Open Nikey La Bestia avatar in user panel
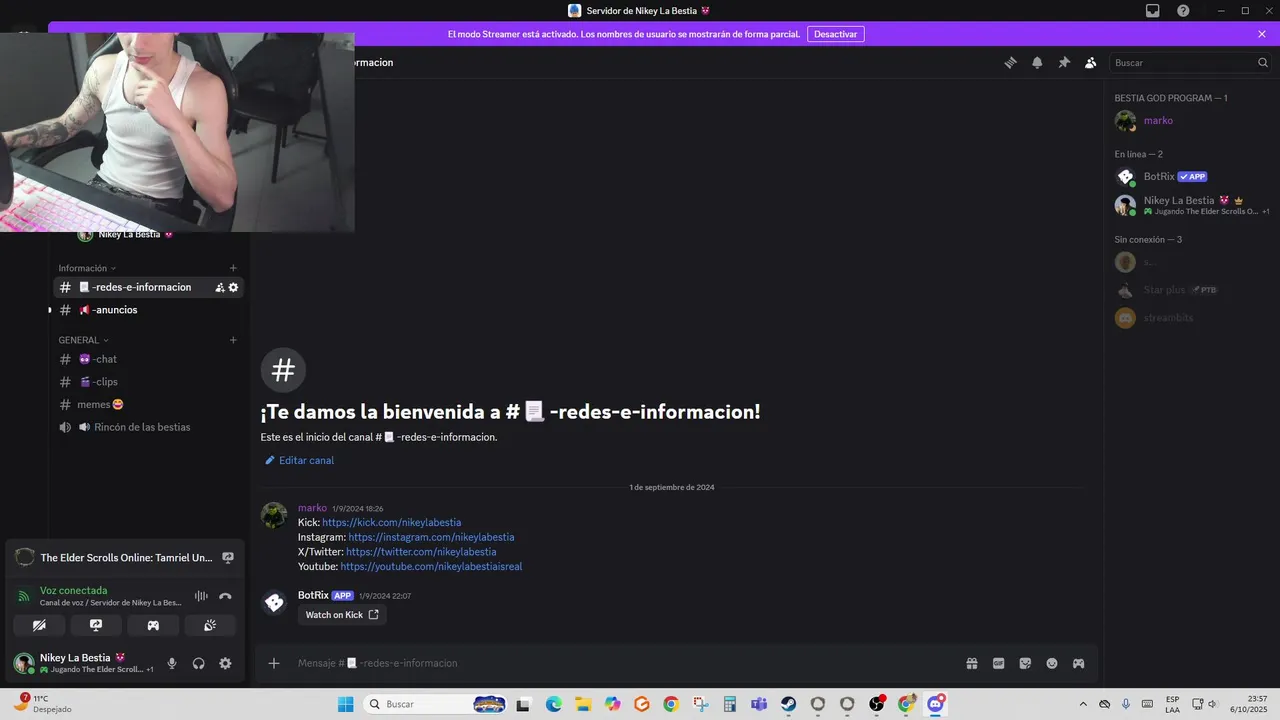 click(x=24, y=663)
